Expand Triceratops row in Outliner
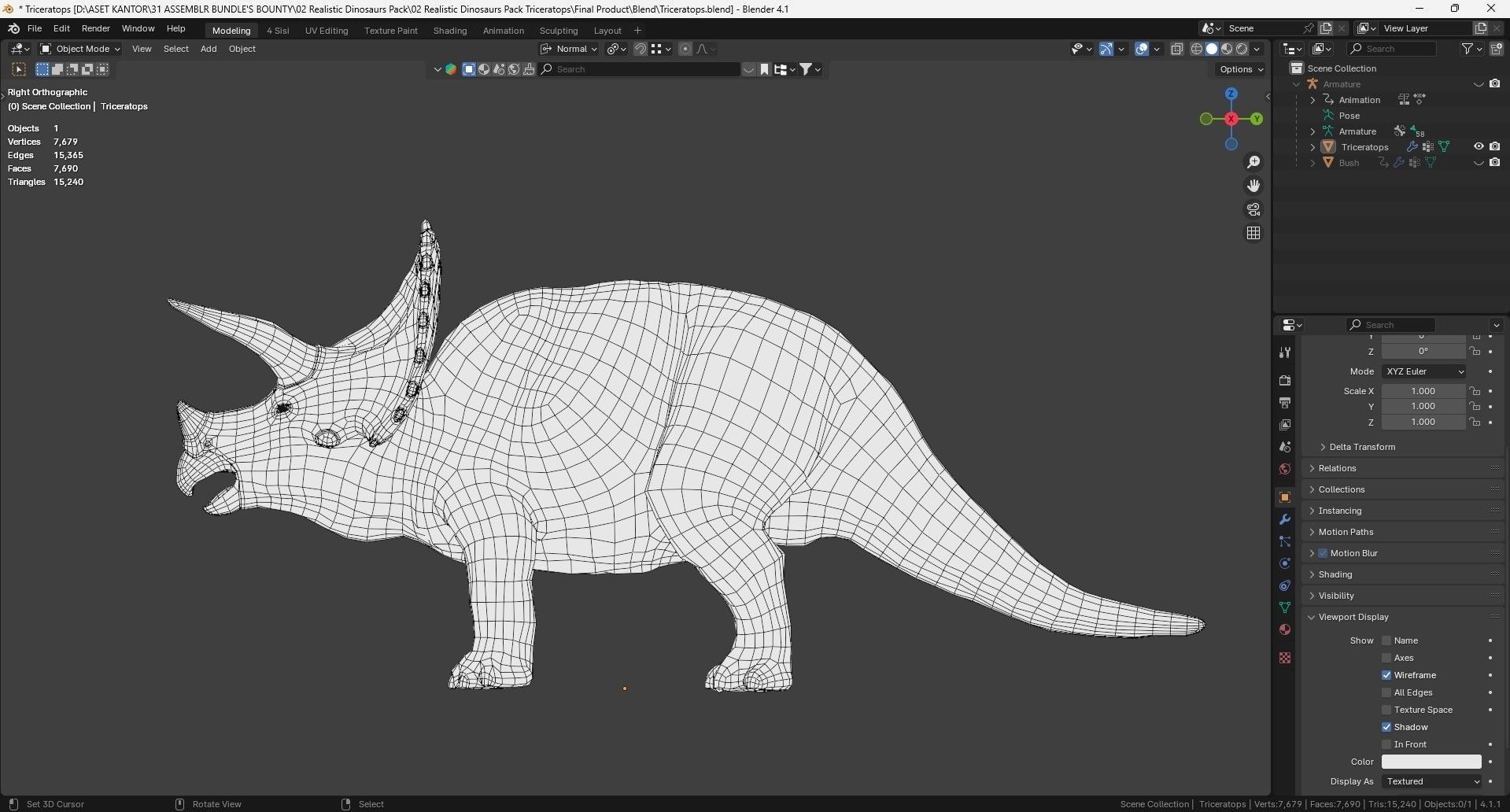The image size is (1510, 812). [x=1312, y=147]
